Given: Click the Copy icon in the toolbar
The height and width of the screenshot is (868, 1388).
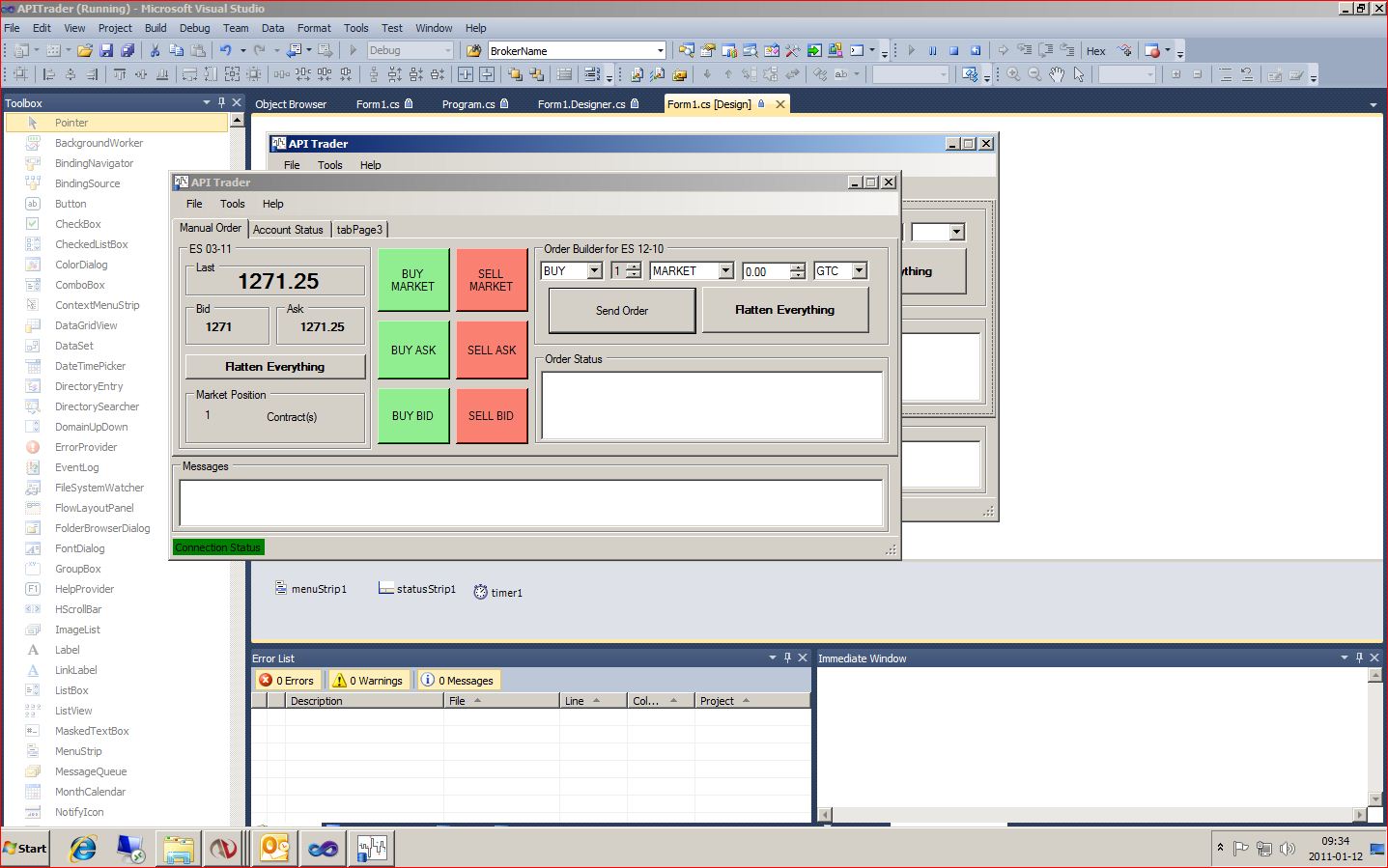Looking at the screenshot, I should click(x=176, y=50).
